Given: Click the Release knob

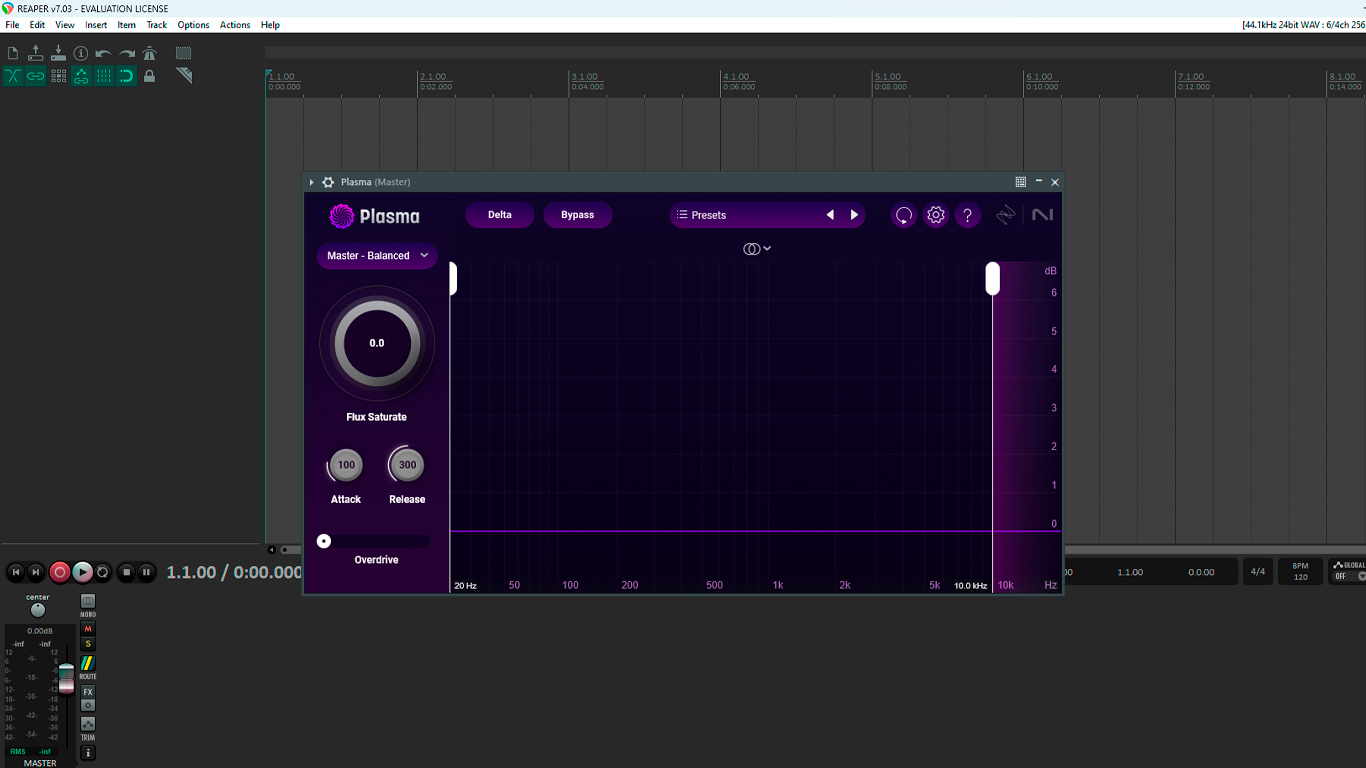Looking at the screenshot, I should pos(407,465).
